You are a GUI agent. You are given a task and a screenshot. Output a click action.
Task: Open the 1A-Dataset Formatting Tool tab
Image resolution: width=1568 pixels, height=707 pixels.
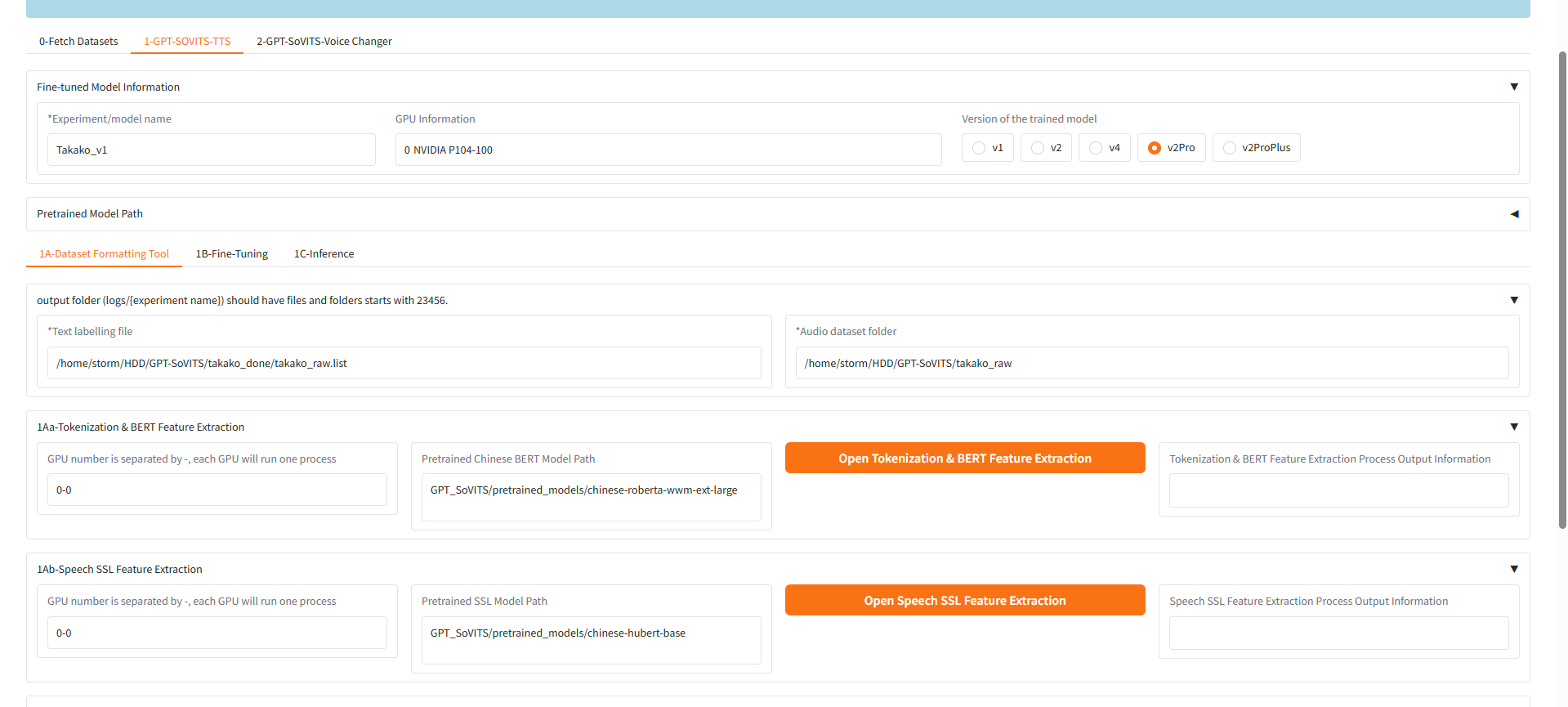click(105, 254)
